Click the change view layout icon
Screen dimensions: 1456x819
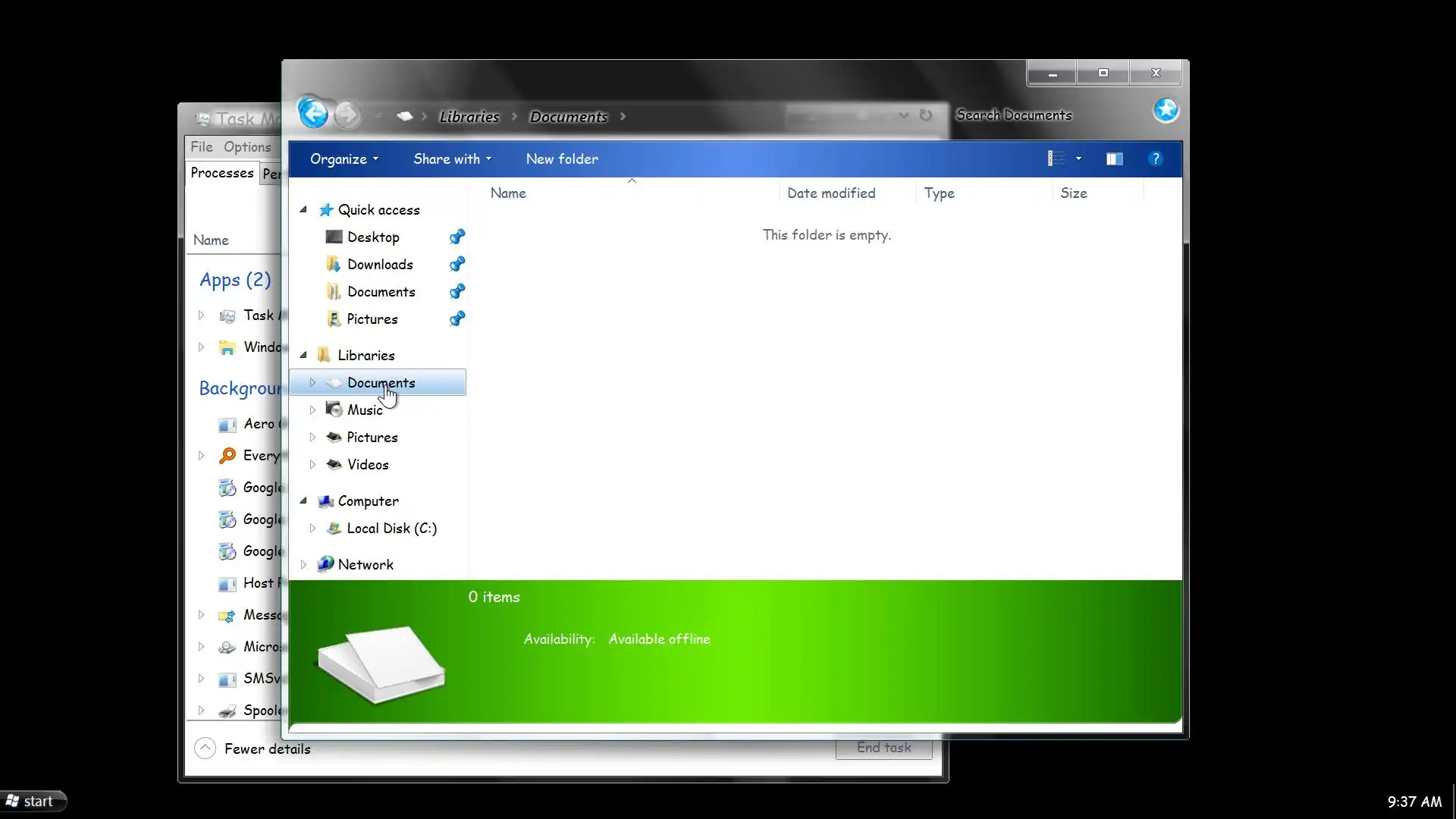pos(1056,158)
